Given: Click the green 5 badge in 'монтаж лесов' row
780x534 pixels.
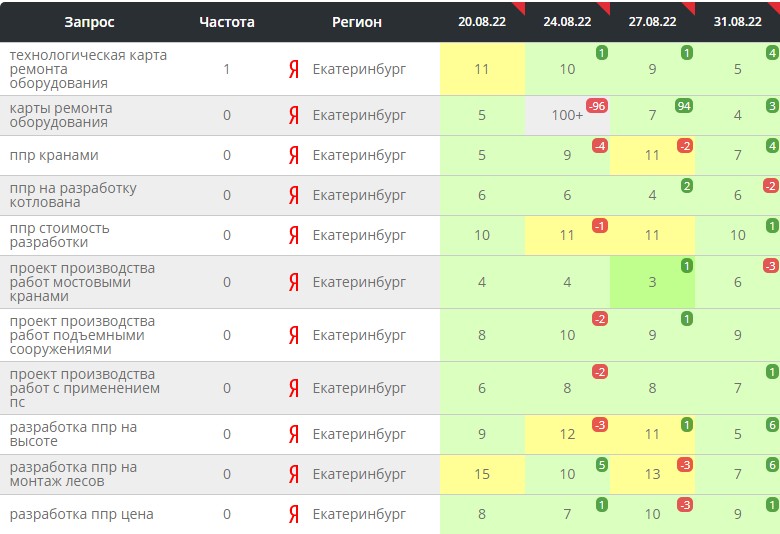Looking at the screenshot, I should click(600, 465).
